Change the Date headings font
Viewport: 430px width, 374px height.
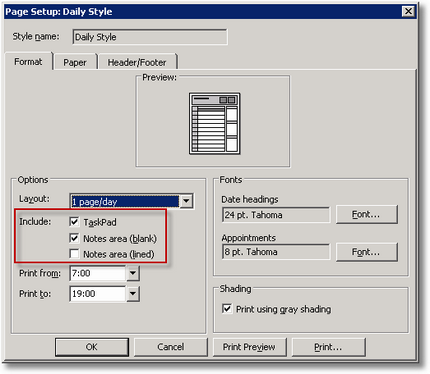pyautogui.click(x=366, y=214)
